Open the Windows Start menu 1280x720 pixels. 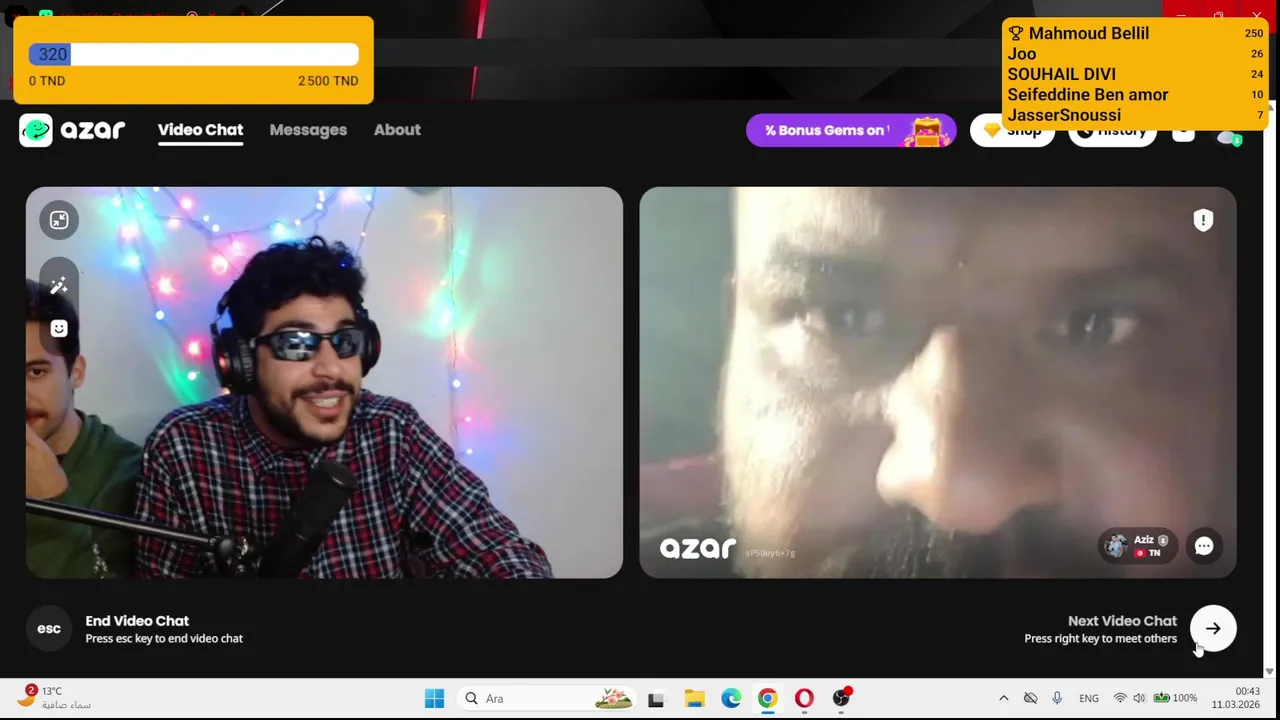click(x=434, y=698)
